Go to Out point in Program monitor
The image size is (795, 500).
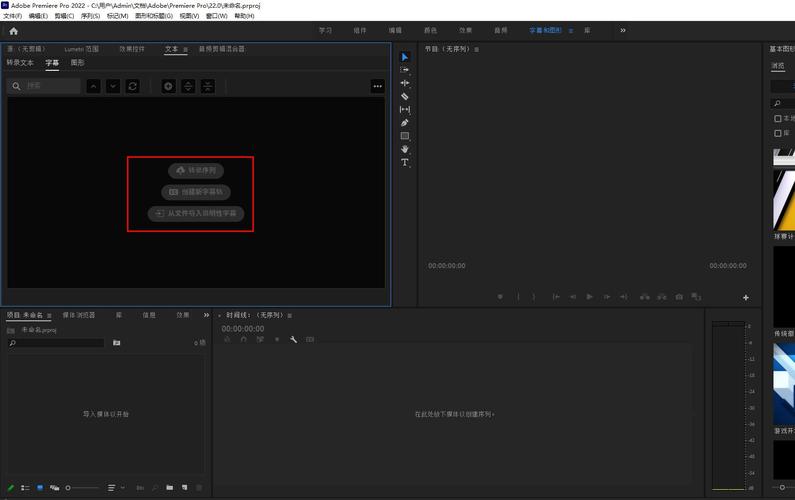point(624,297)
